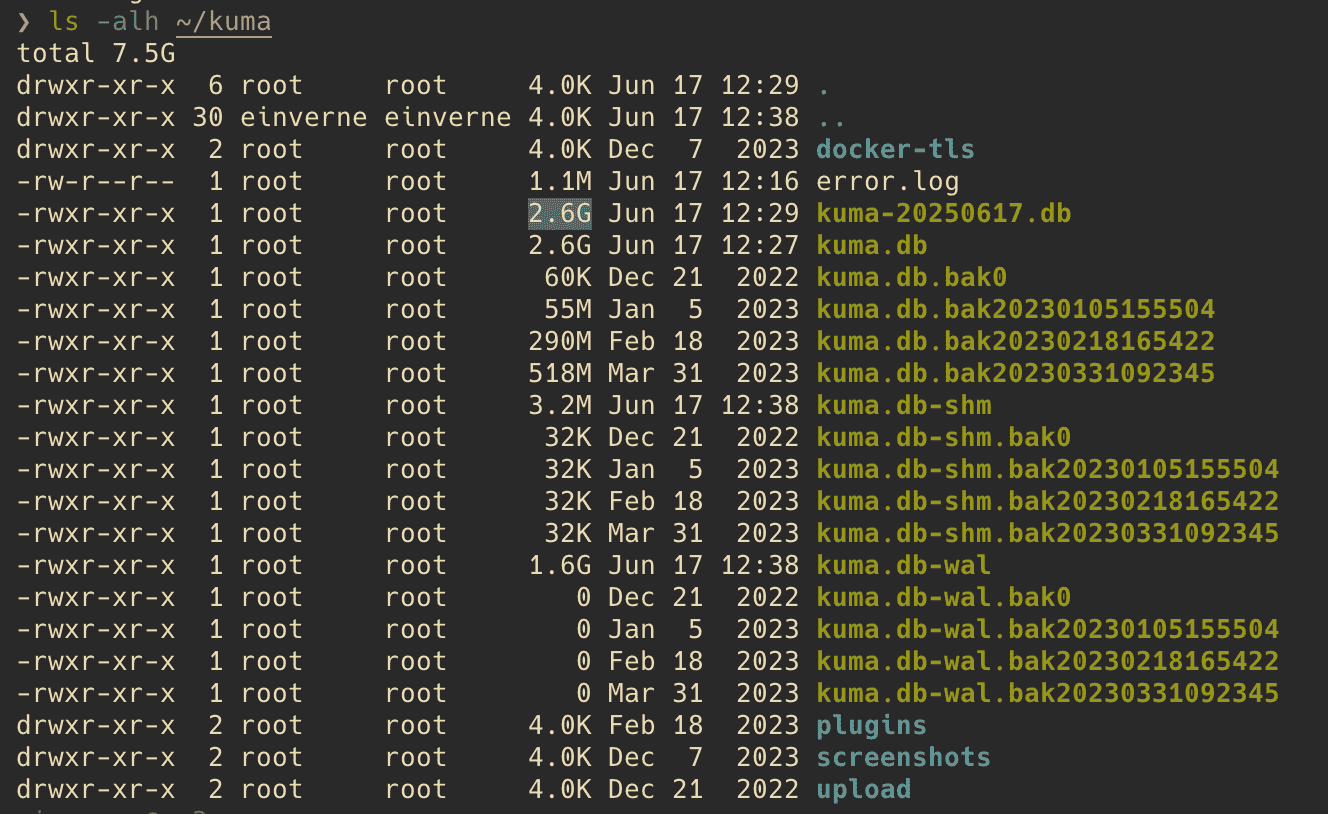Click the 60K size value
Screen dimensions: 1328x814
568,278
